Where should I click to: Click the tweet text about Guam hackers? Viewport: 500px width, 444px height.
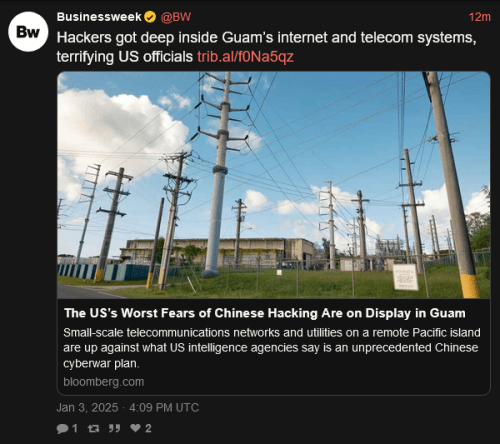tap(266, 47)
